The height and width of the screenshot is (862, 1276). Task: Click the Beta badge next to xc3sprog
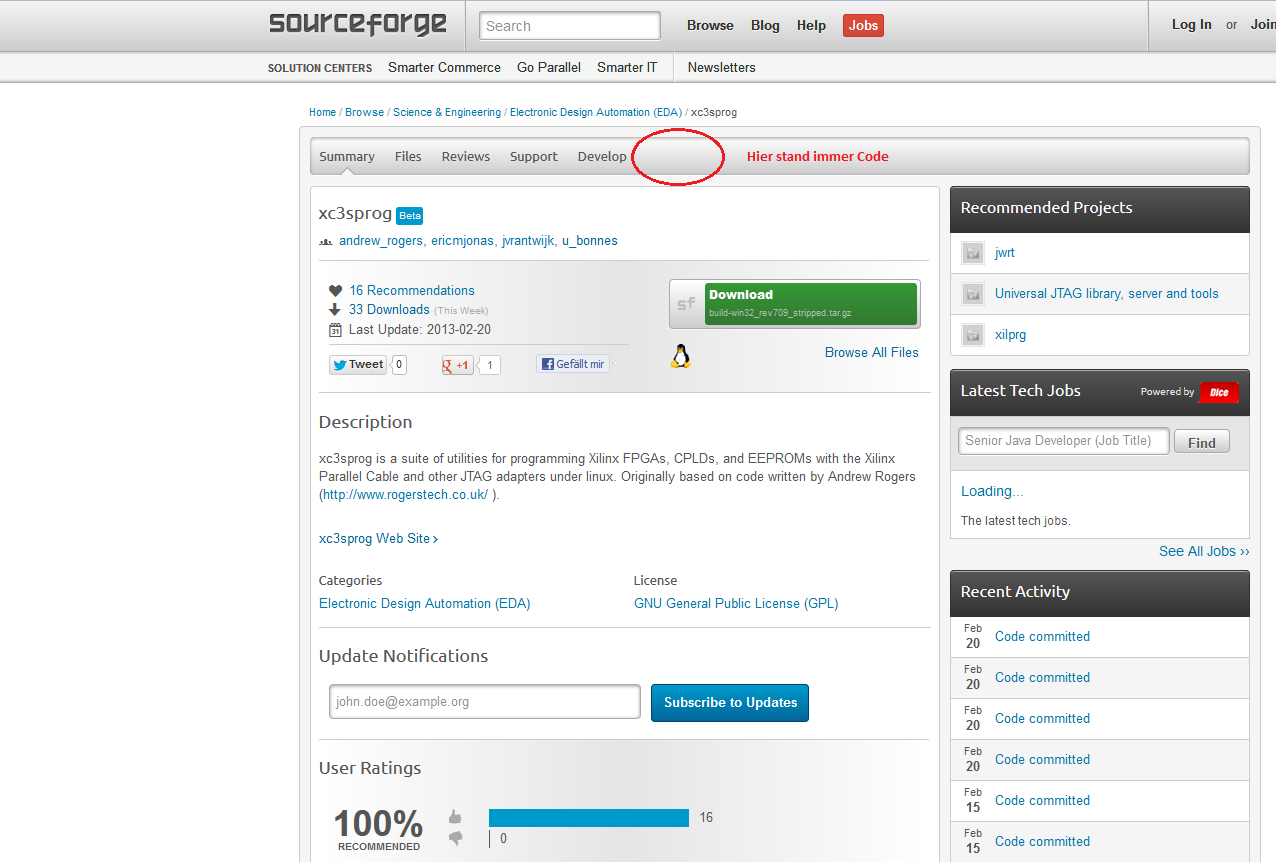pos(410,215)
